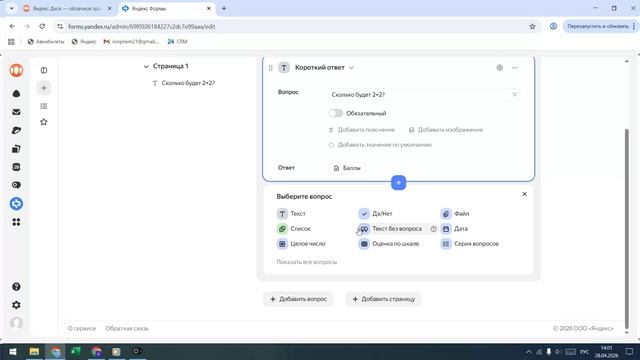The image size is (640, 360).
Task: Choose the Список question type
Action: pyautogui.click(x=294, y=229)
